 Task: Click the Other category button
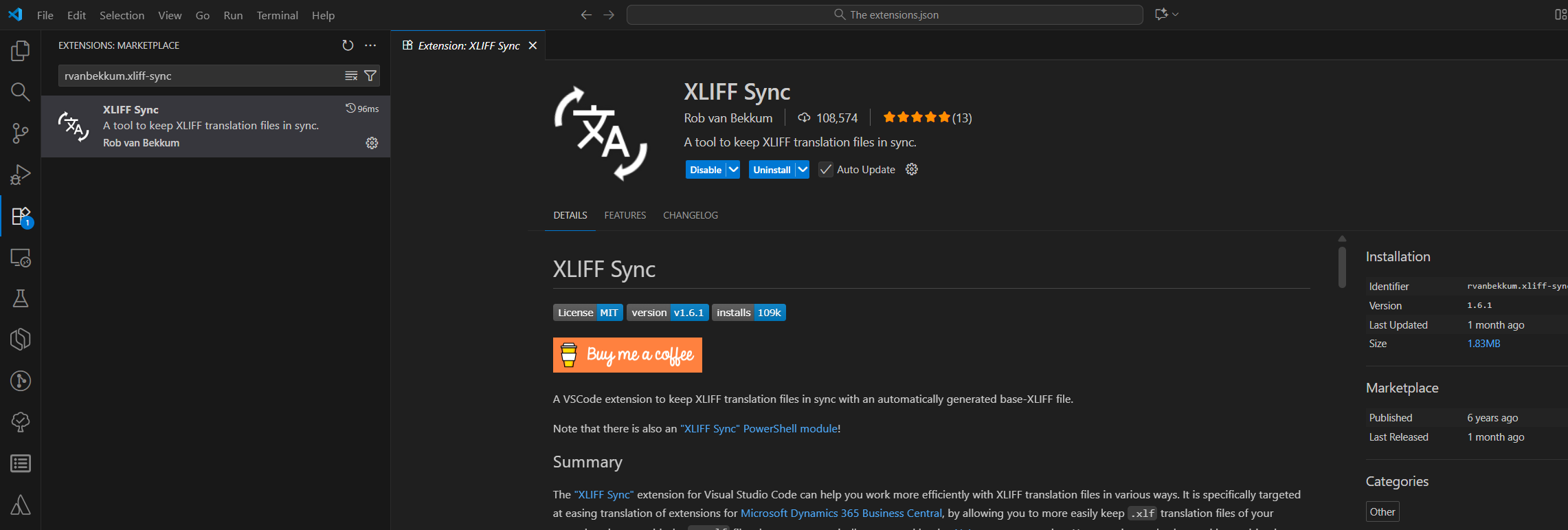(x=1382, y=511)
